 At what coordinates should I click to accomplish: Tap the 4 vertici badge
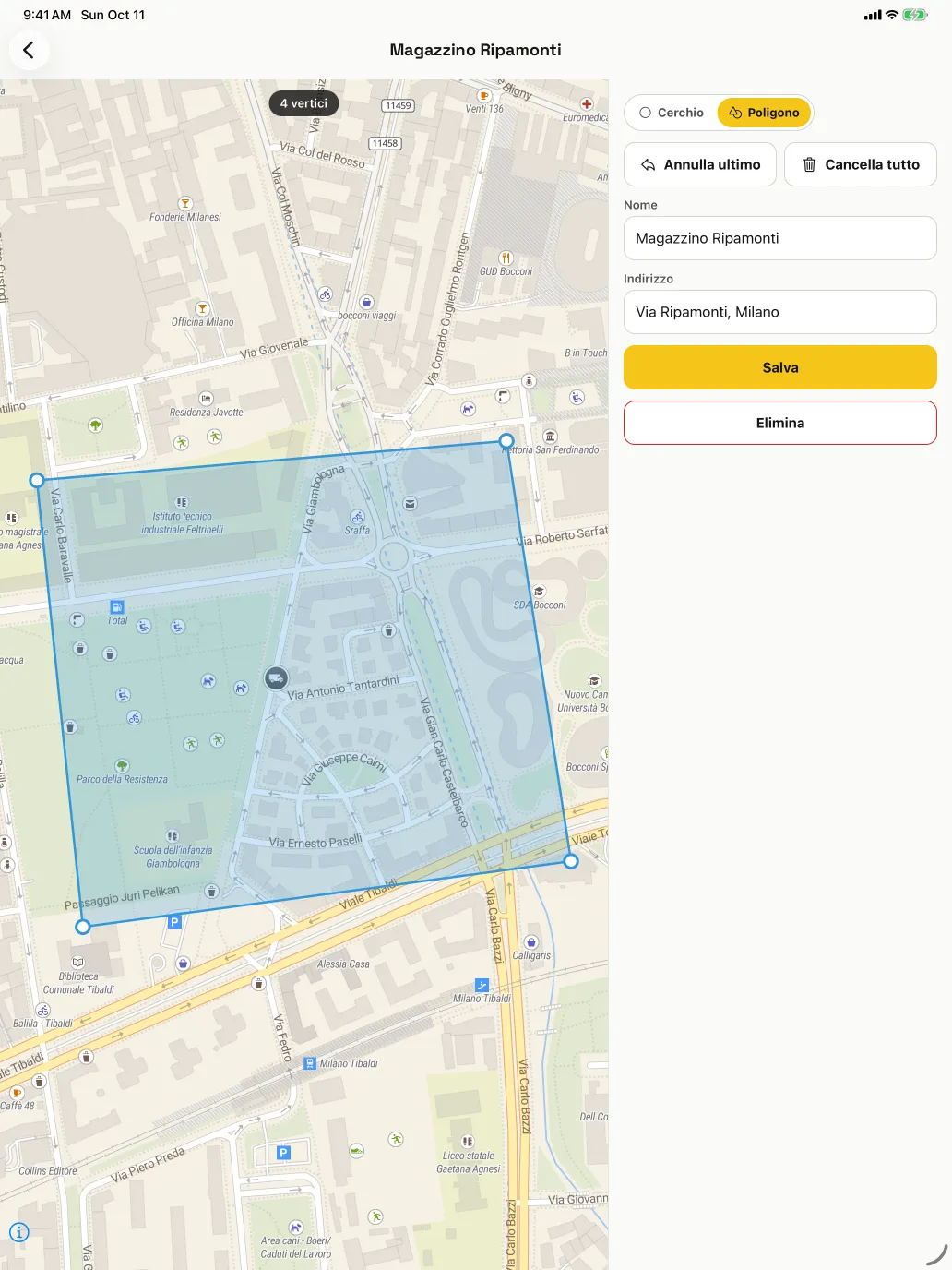pyautogui.click(x=303, y=103)
